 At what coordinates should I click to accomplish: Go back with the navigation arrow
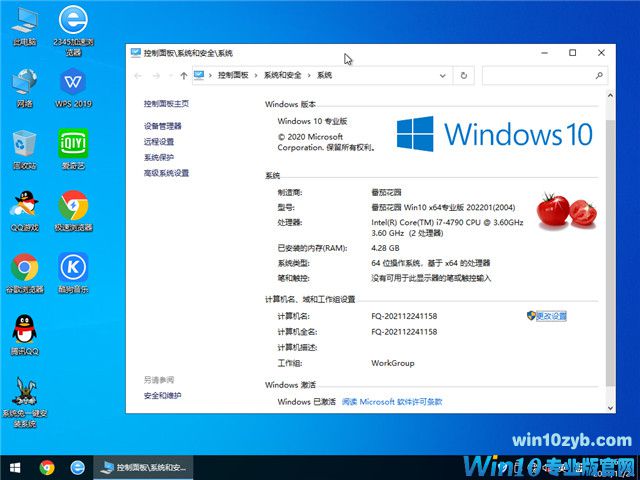(138, 76)
